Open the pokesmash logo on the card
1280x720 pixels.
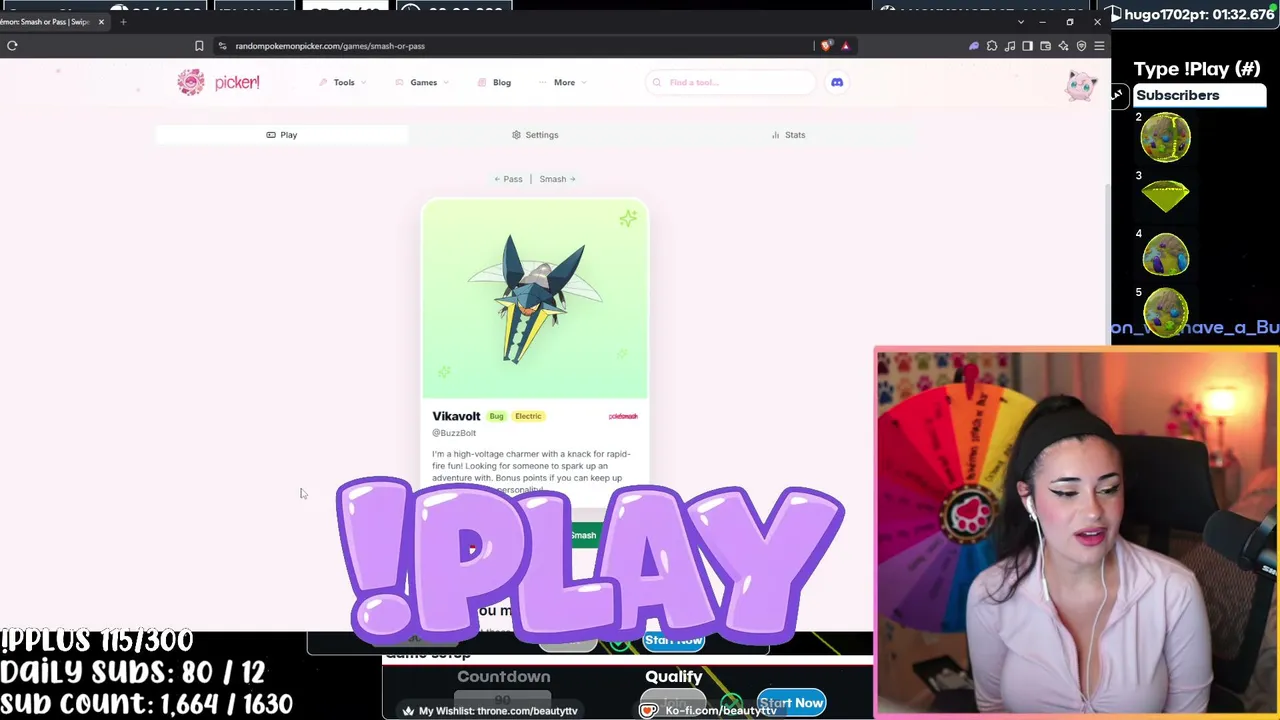click(x=623, y=416)
